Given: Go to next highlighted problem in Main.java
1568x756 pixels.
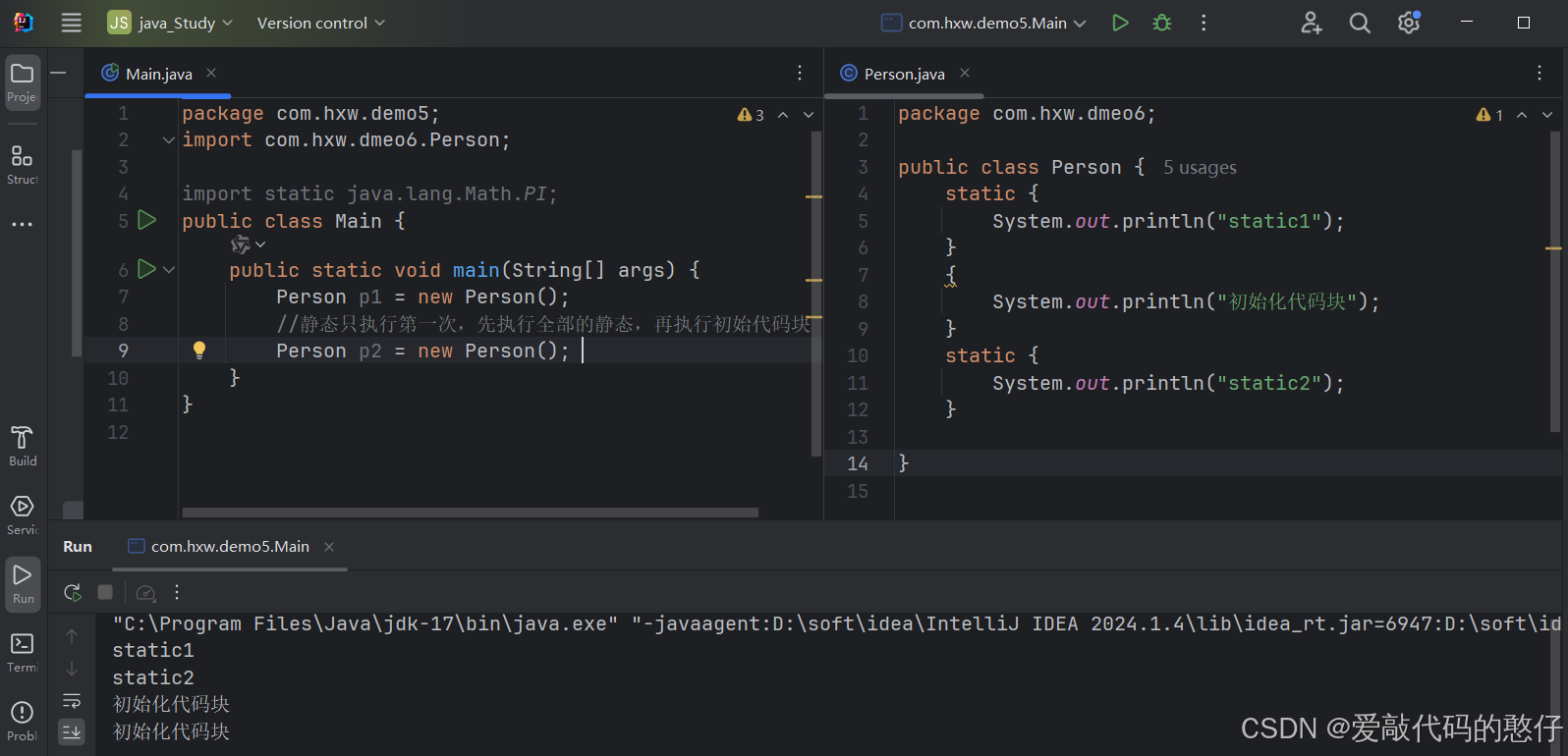Looking at the screenshot, I should [809, 115].
